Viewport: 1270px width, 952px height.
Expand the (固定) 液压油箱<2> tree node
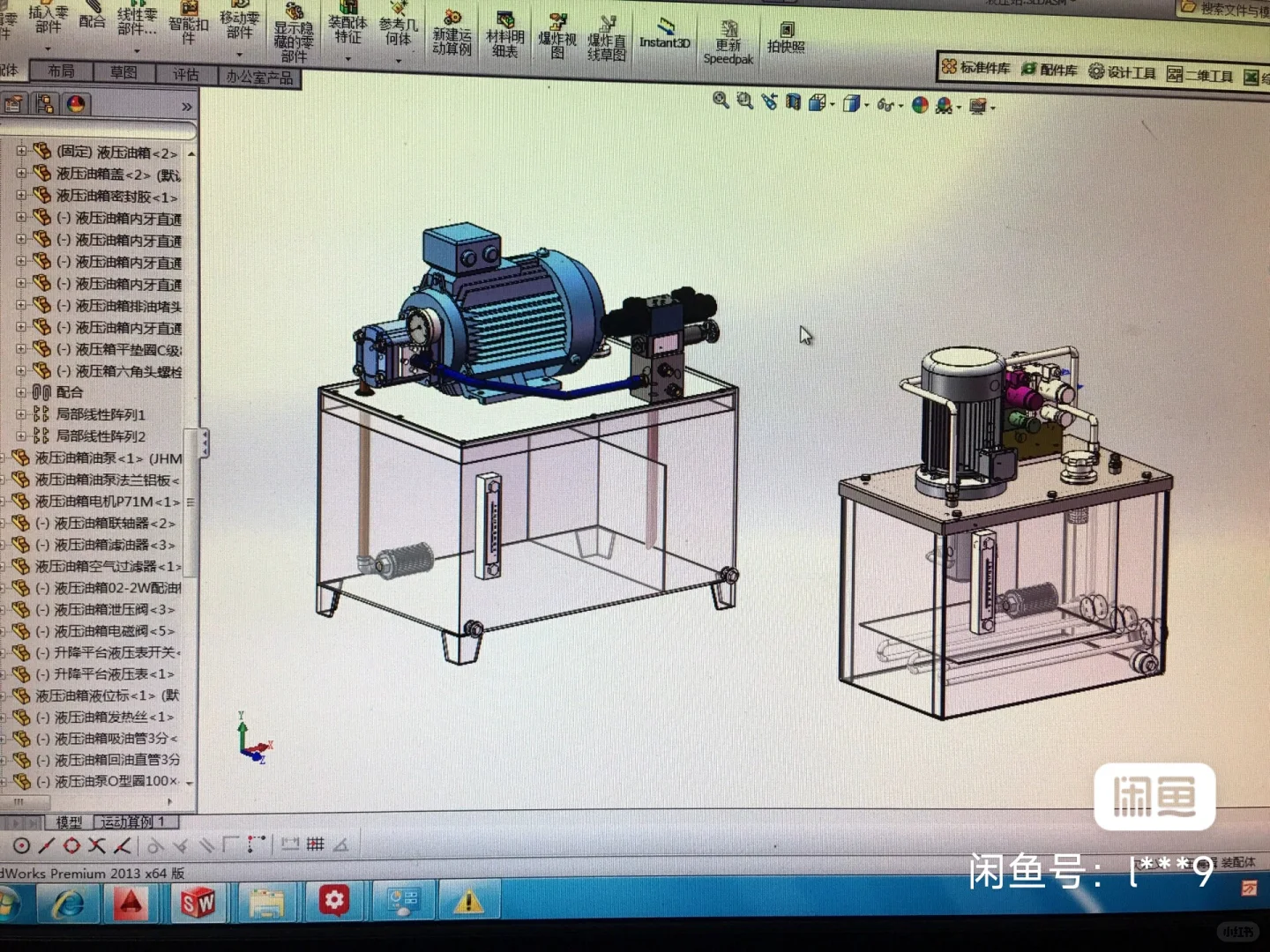[21, 152]
